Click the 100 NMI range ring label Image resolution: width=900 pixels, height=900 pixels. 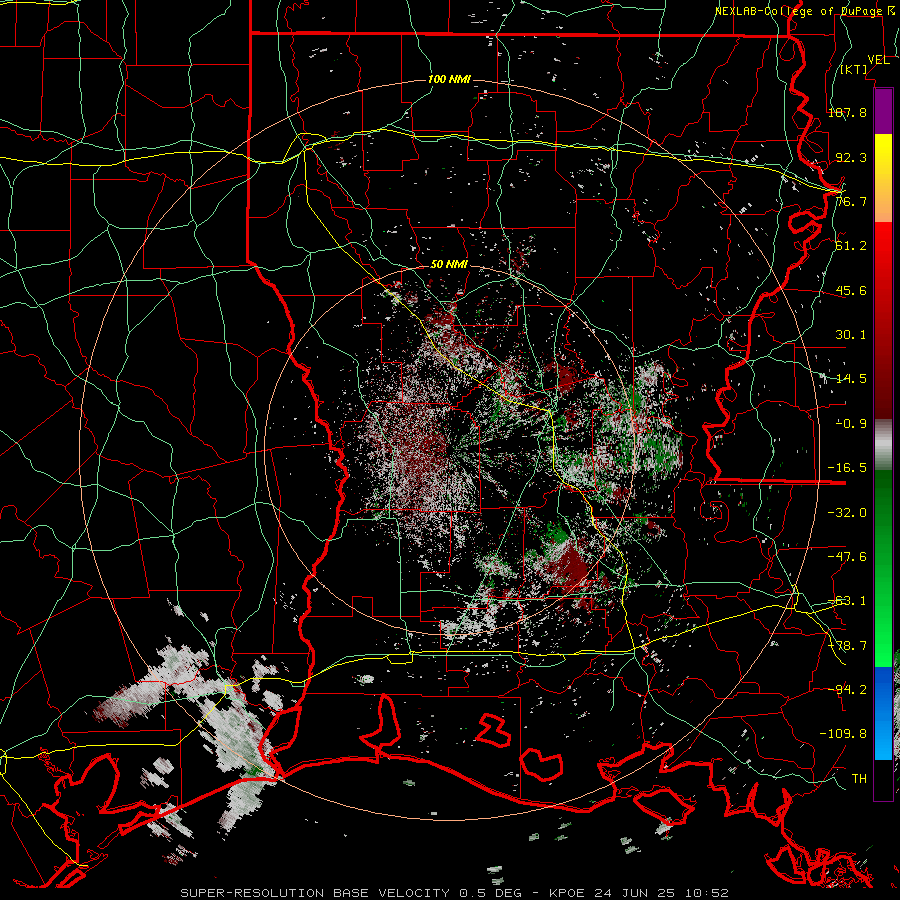point(449,79)
